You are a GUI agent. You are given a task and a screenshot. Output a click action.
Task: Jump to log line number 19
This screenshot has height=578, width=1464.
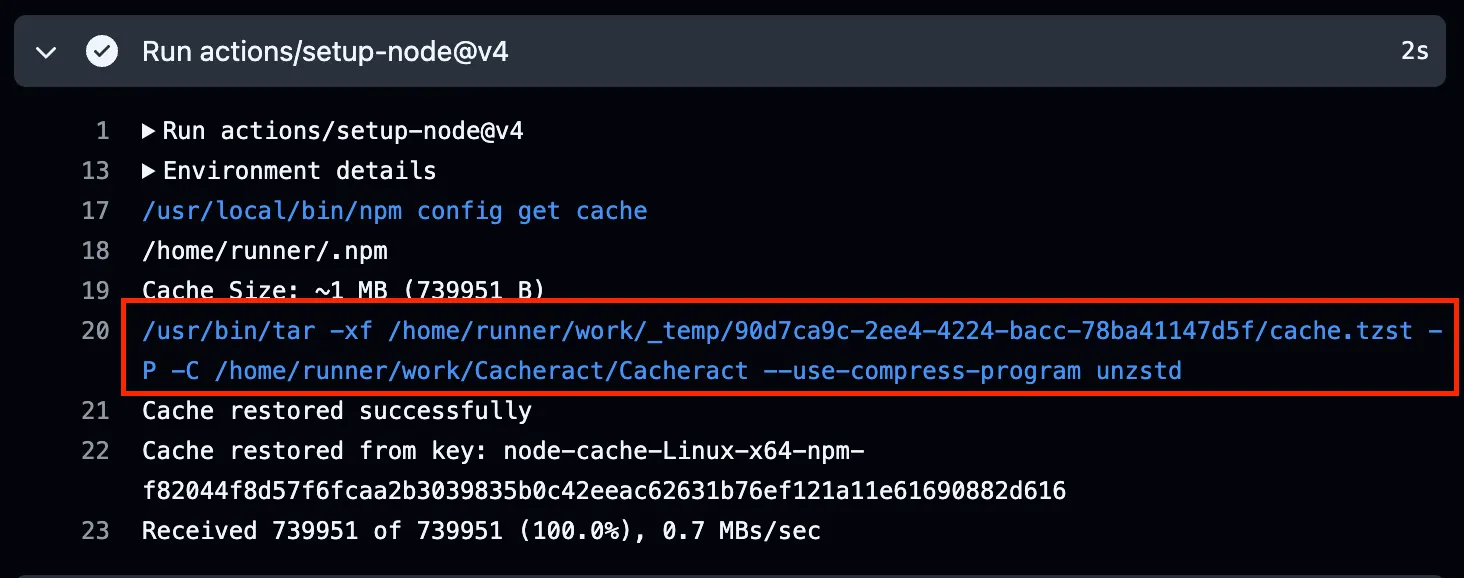(96, 291)
